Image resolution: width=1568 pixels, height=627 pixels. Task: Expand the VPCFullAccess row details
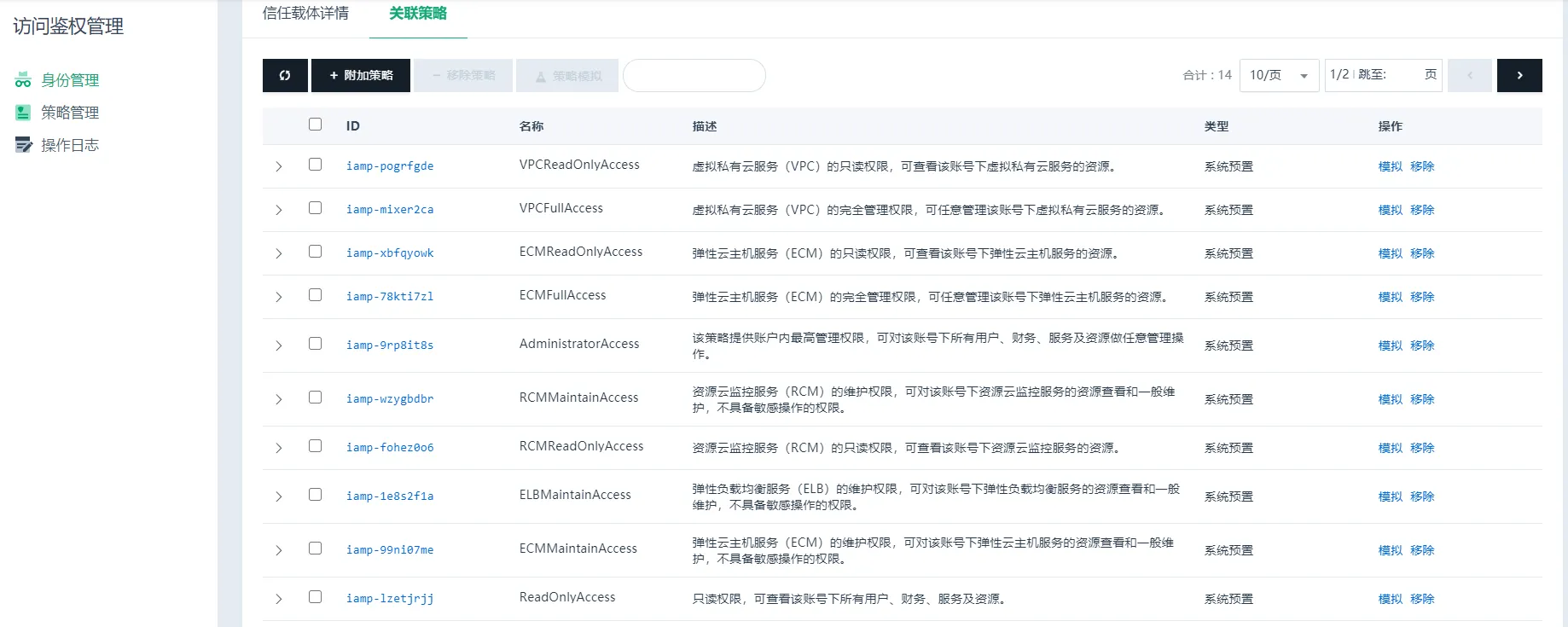coord(279,210)
